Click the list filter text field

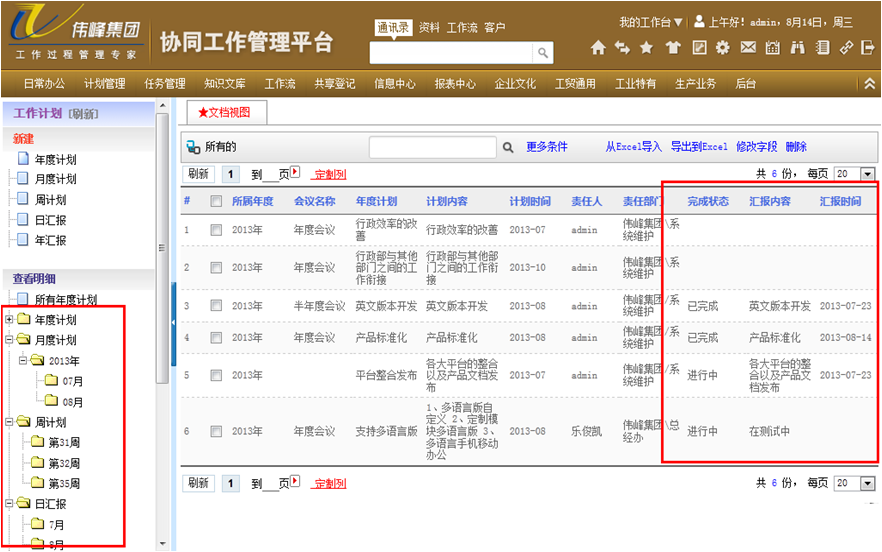click(433, 147)
